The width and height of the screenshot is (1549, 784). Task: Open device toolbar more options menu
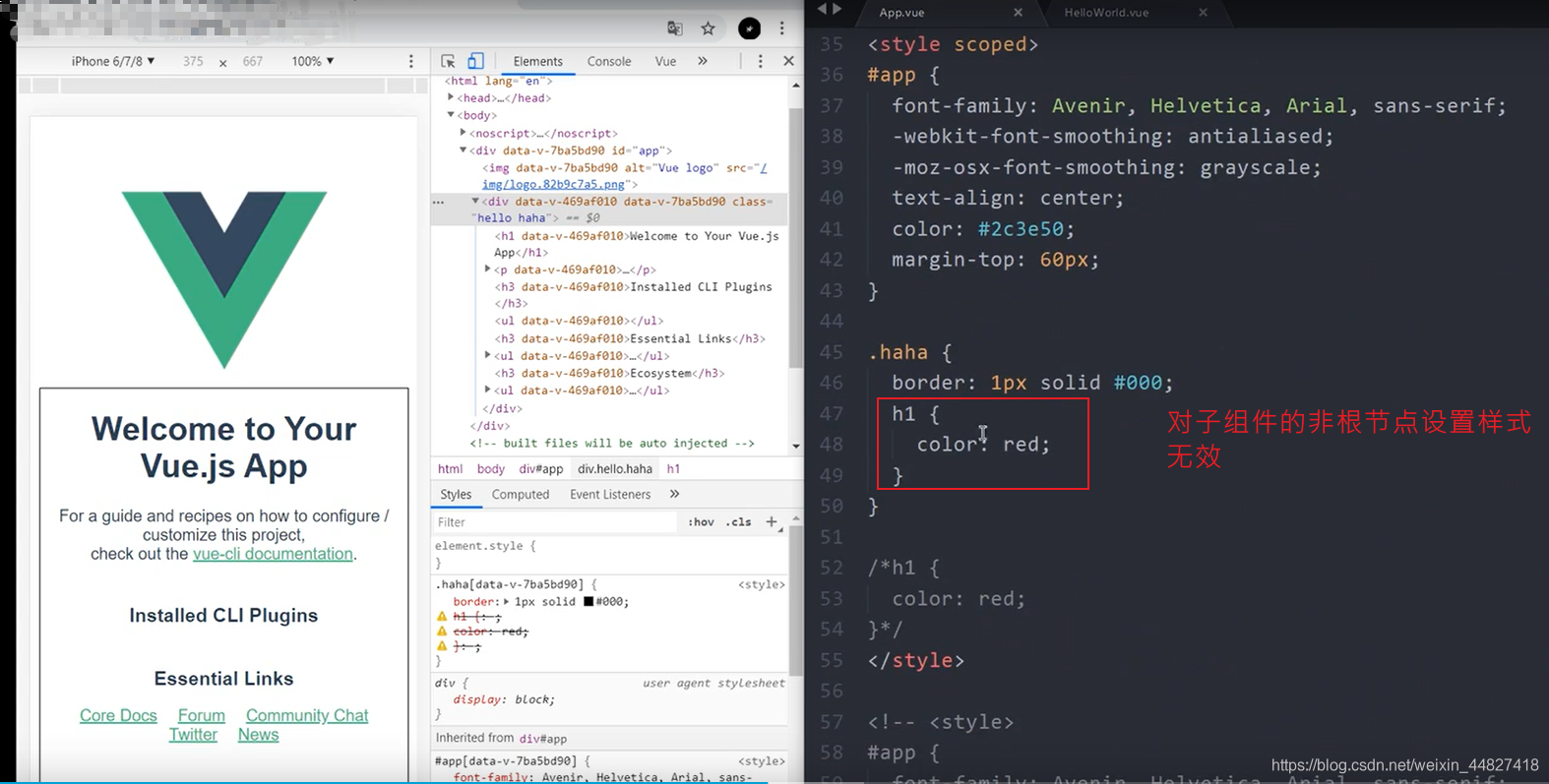[411, 61]
